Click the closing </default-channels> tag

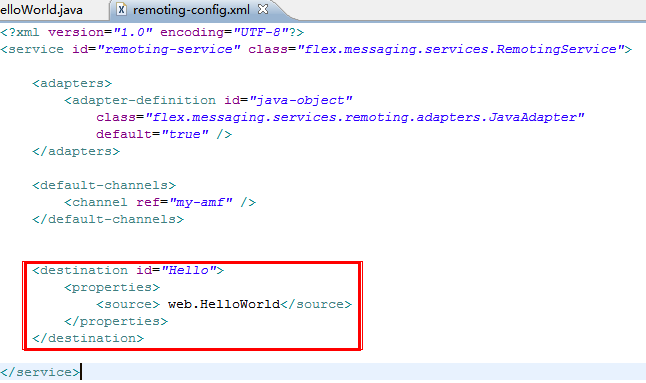(x=108, y=219)
